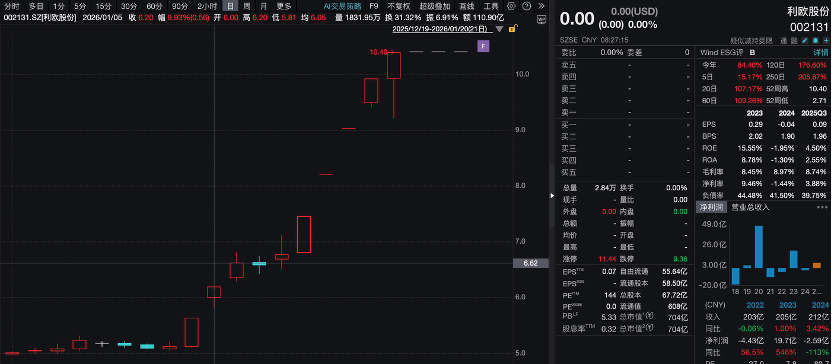Image resolution: width=832 pixels, height=364 pixels.
Task: Switch to the 净利润 chart tab
Action: click(x=711, y=207)
